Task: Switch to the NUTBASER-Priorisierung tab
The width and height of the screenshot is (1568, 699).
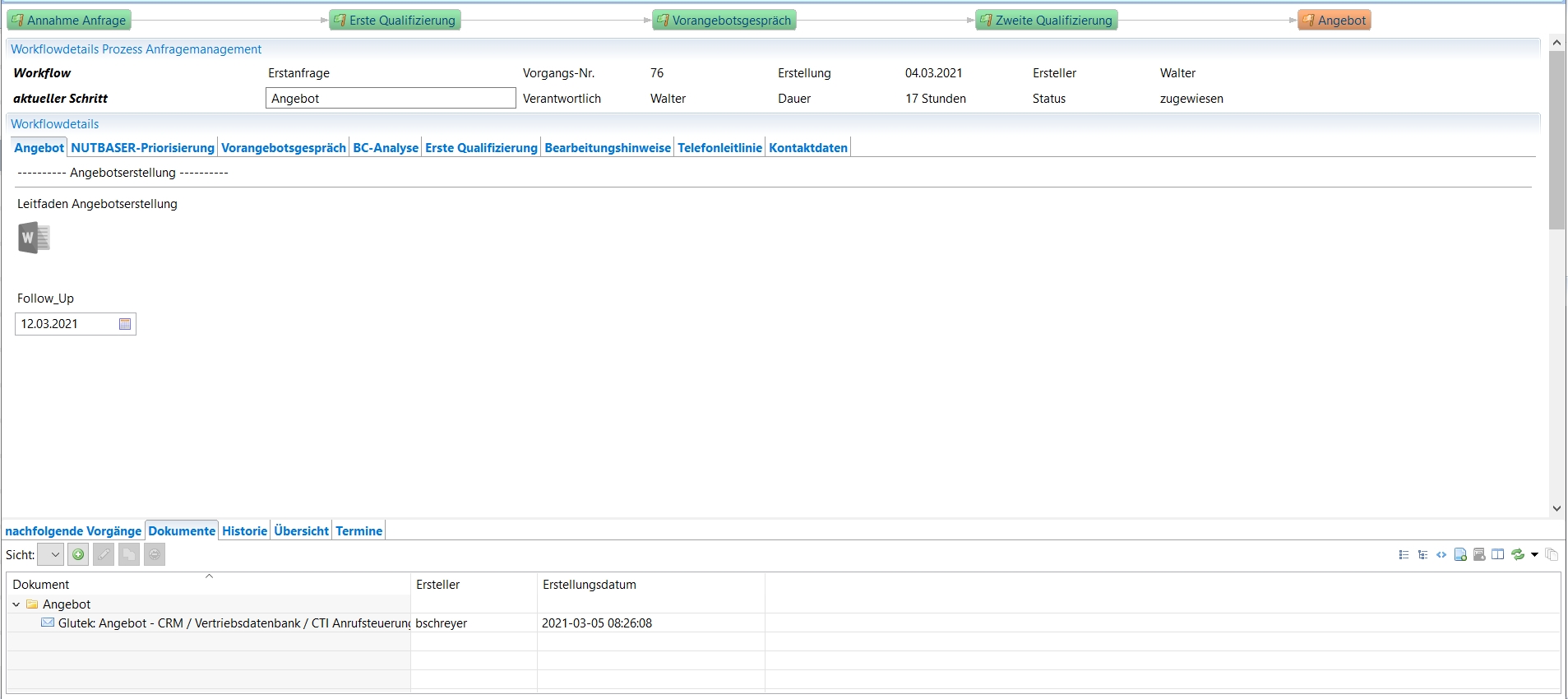Action: pos(143,148)
